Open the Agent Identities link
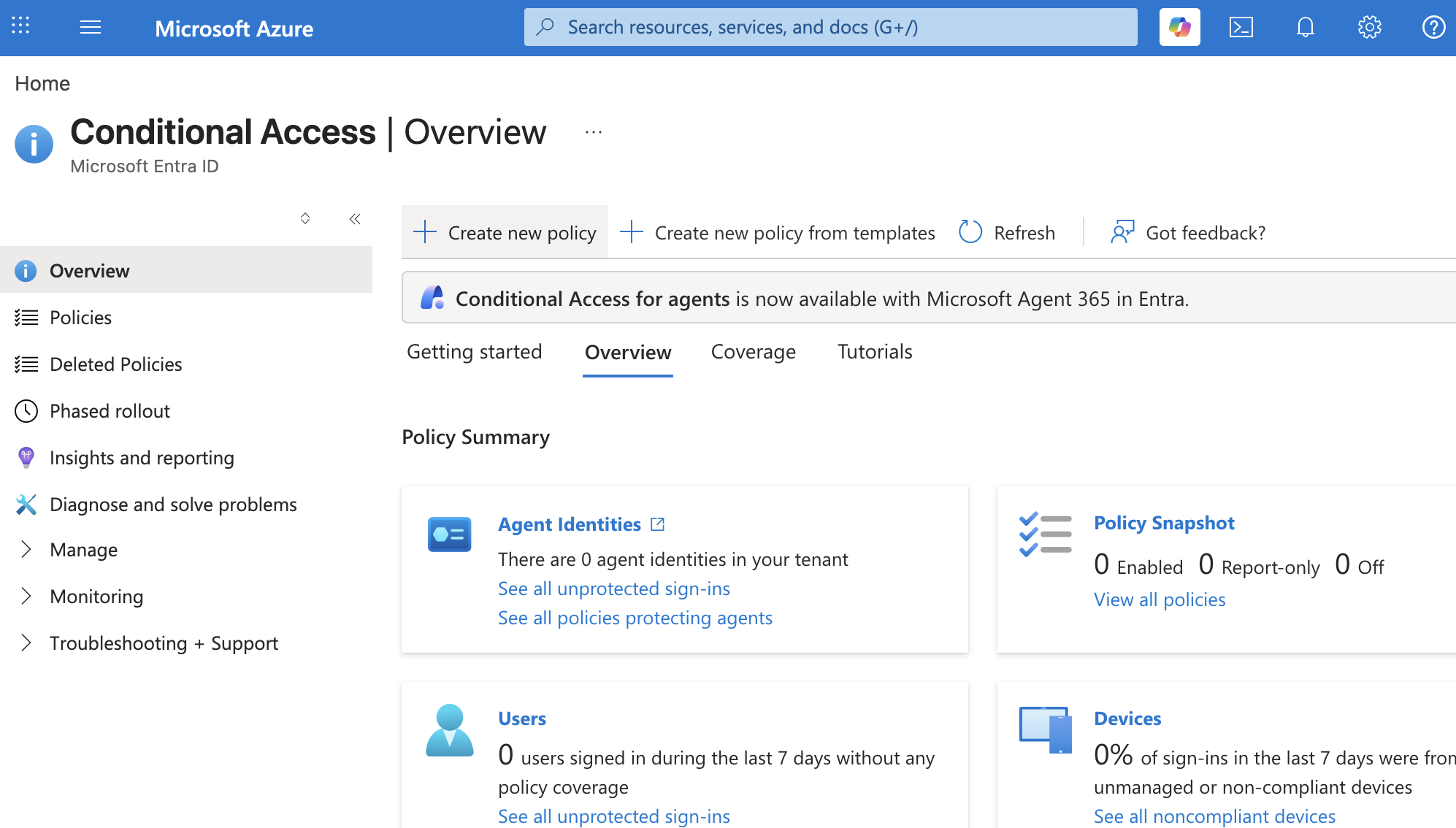The height and width of the screenshot is (828, 1456). tap(570, 524)
